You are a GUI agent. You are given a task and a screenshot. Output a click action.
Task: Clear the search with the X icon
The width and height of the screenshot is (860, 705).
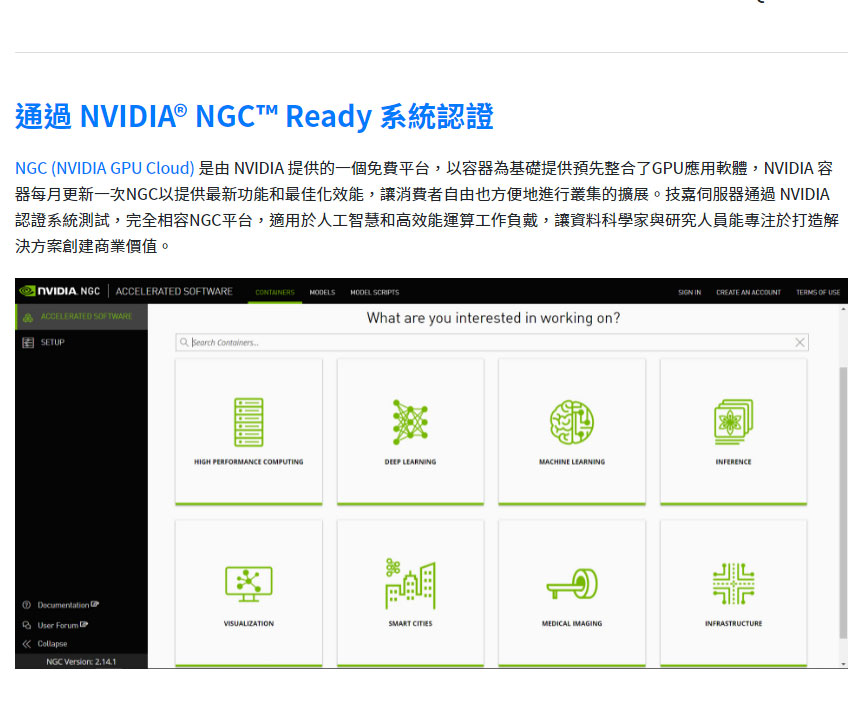[800, 342]
